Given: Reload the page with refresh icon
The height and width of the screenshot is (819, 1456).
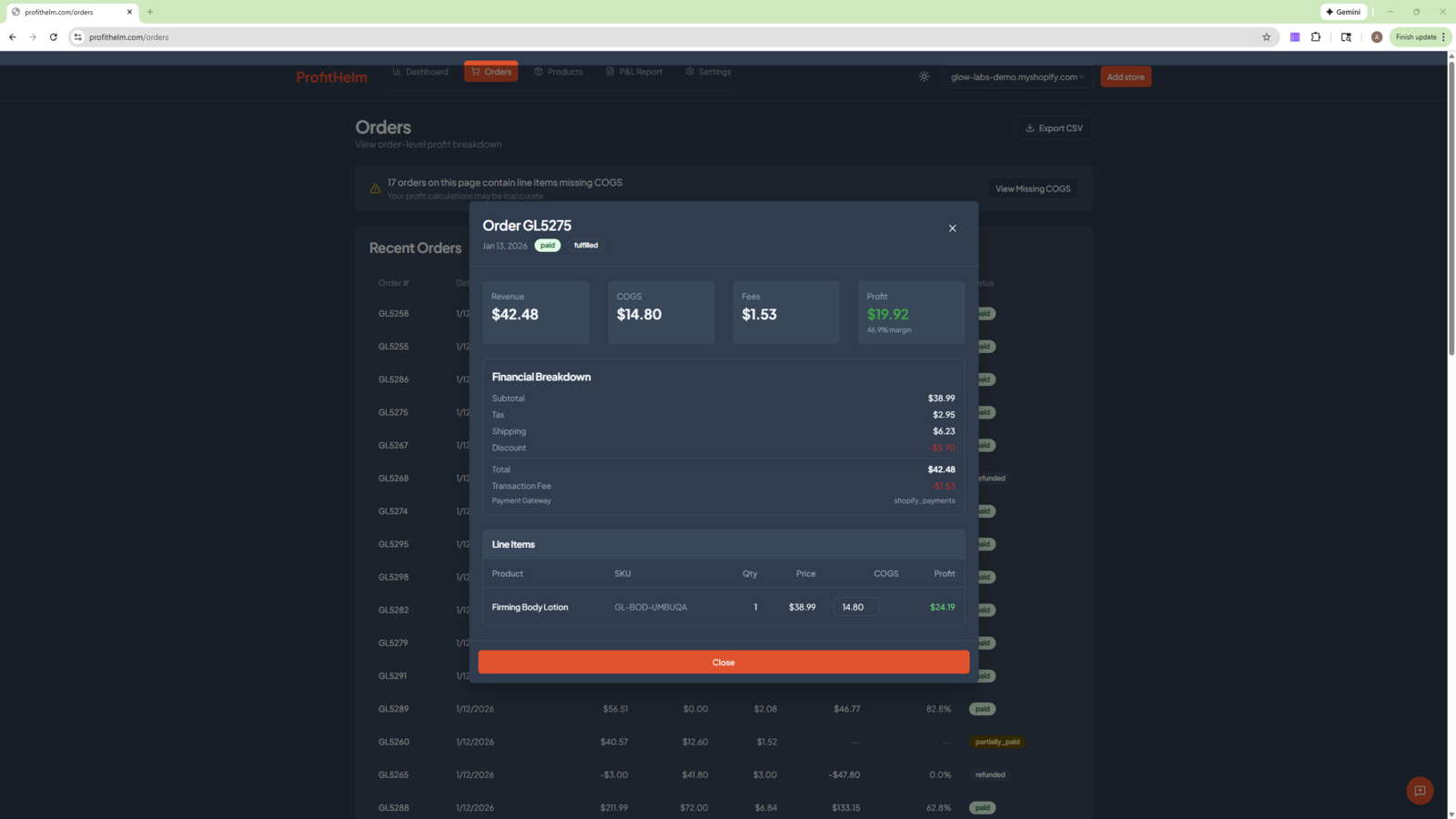Looking at the screenshot, I should [x=54, y=37].
